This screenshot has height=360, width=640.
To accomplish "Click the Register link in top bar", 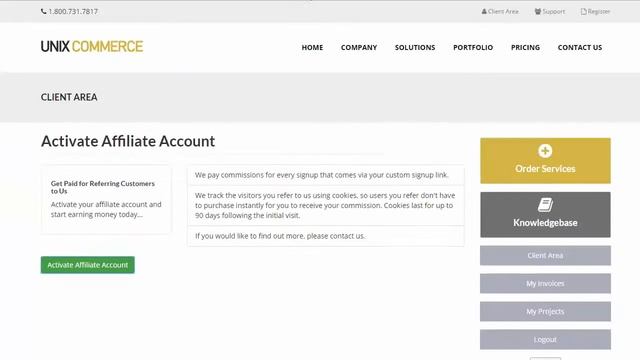I will 599,11.
